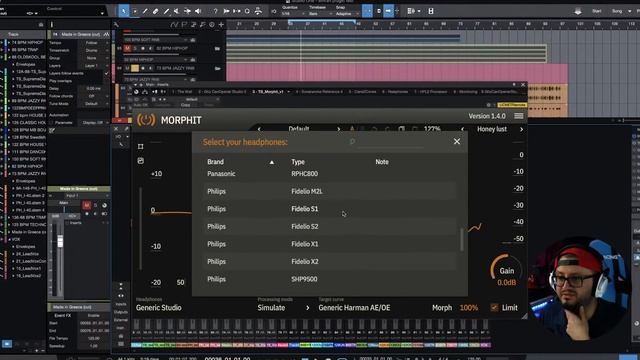
Task: Click the Type column header
Action: (x=298, y=162)
